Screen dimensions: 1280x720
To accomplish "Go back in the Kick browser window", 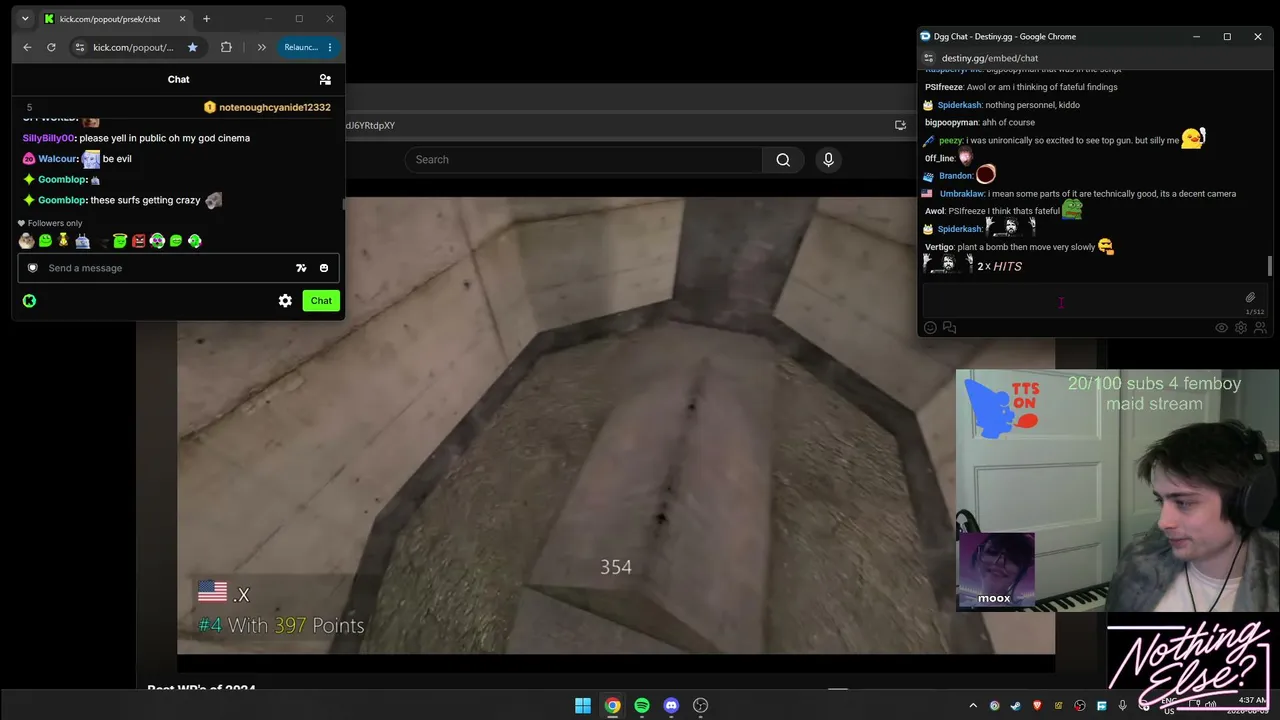I will click(27, 47).
